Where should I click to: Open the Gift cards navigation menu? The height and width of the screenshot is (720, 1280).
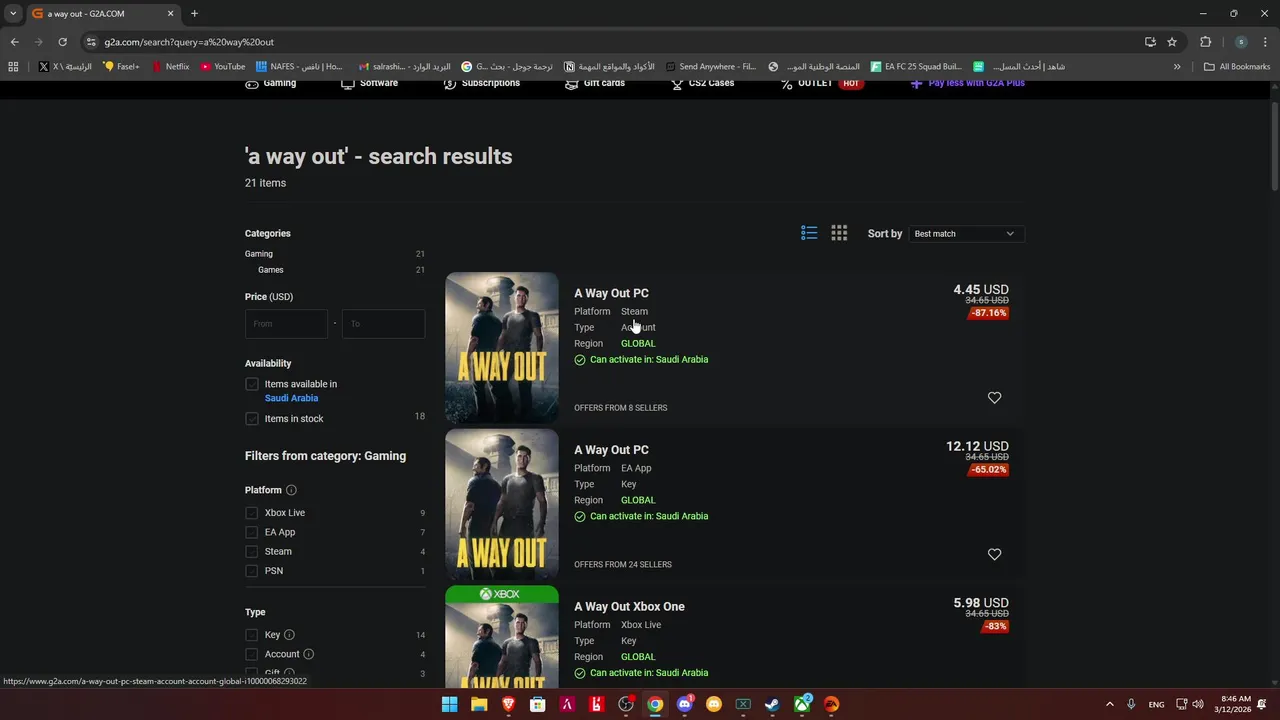pos(595,83)
